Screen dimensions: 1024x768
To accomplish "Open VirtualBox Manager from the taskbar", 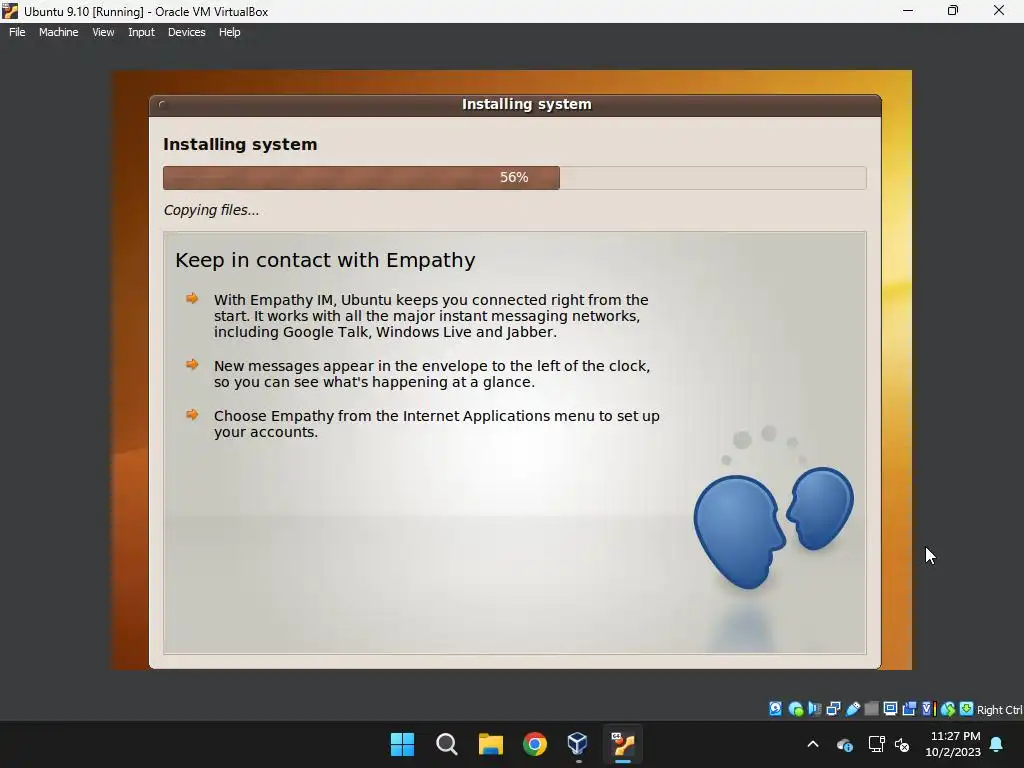I will pos(578,744).
